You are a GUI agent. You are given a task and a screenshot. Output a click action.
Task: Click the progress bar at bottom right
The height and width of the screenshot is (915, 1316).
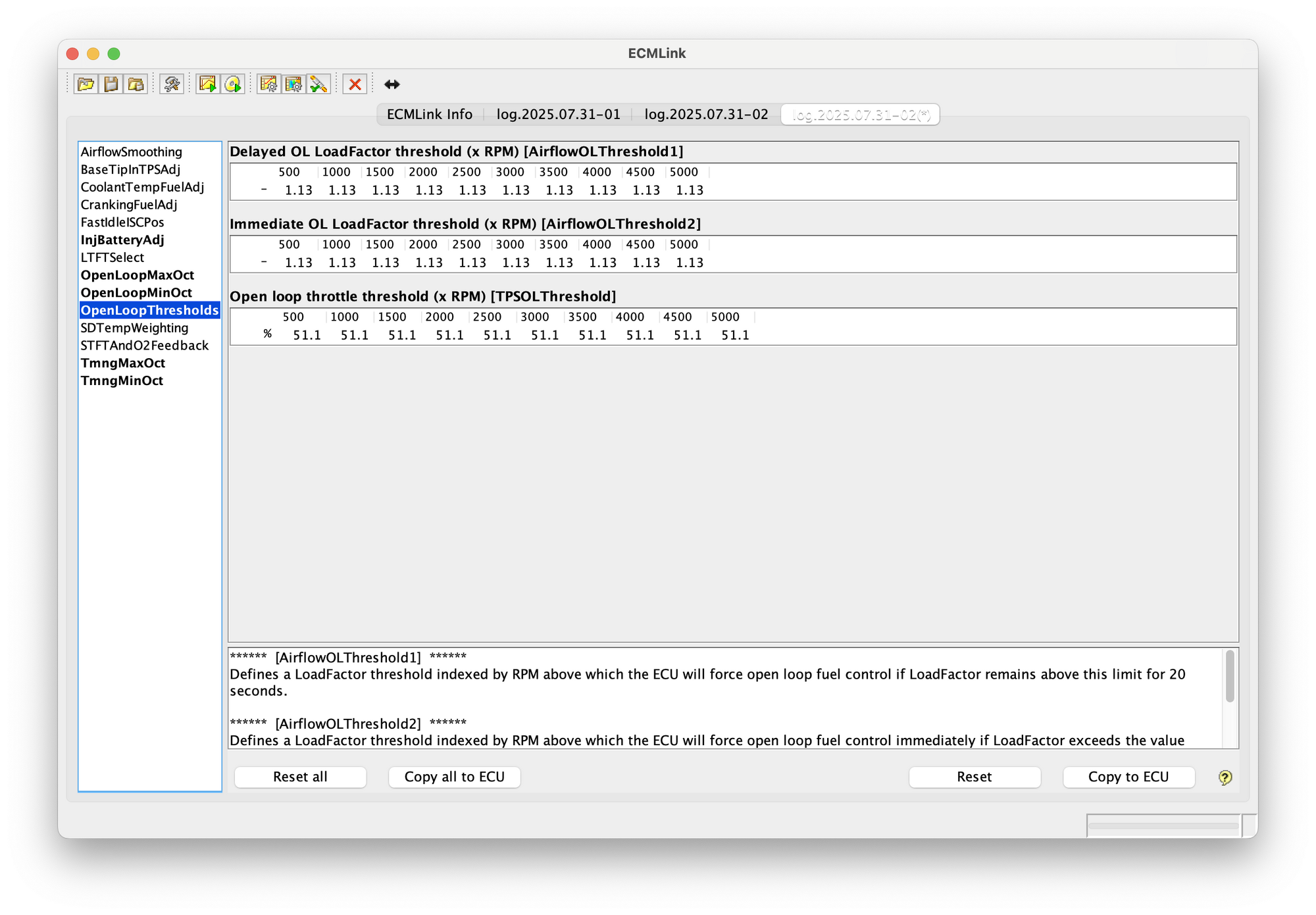pos(1163,825)
